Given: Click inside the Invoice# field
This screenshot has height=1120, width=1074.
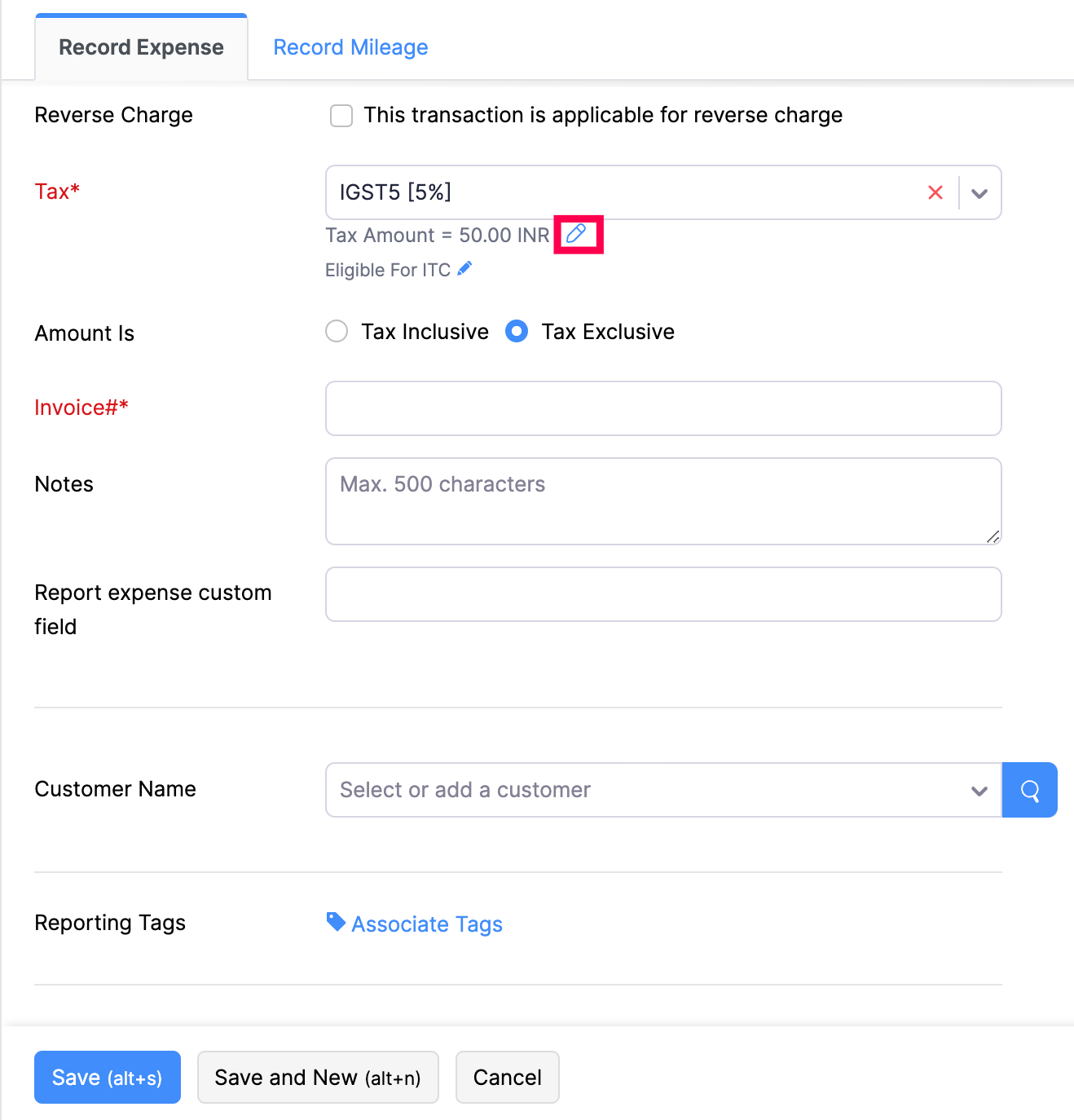Looking at the screenshot, I should tap(662, 408).
